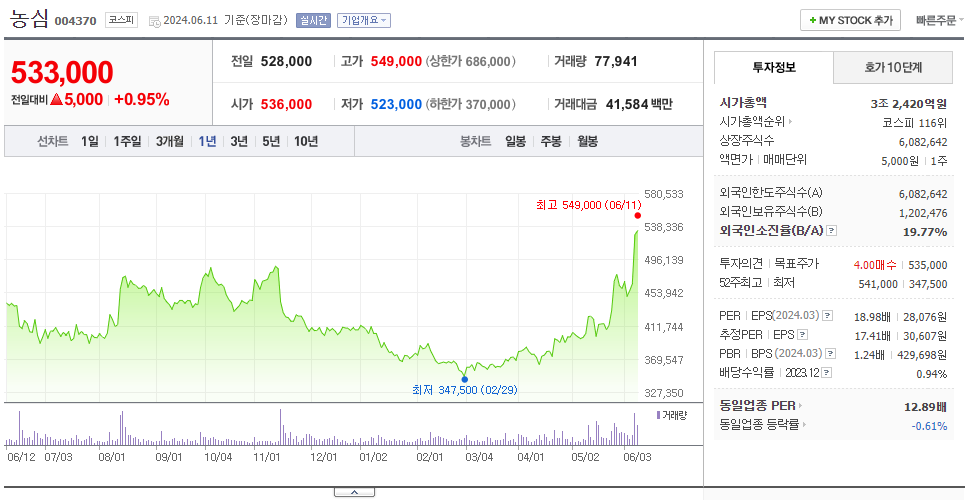This screenshot has width=968, height=500.
Task: Click the blue 최저 347,500 chart marker dot
Action: point(464,379)
